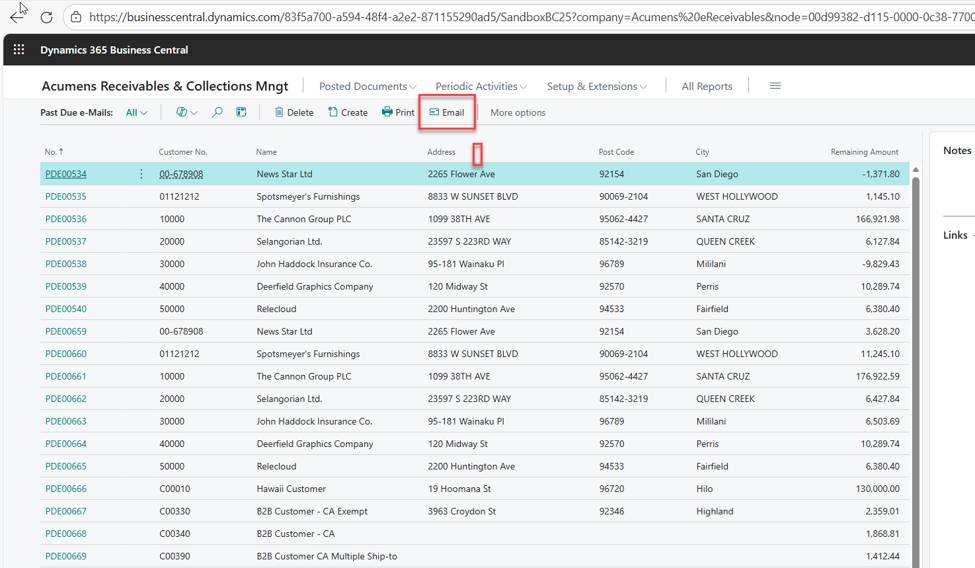
Task: Sort by Remaining Amount column header
Action: [864, 152]
